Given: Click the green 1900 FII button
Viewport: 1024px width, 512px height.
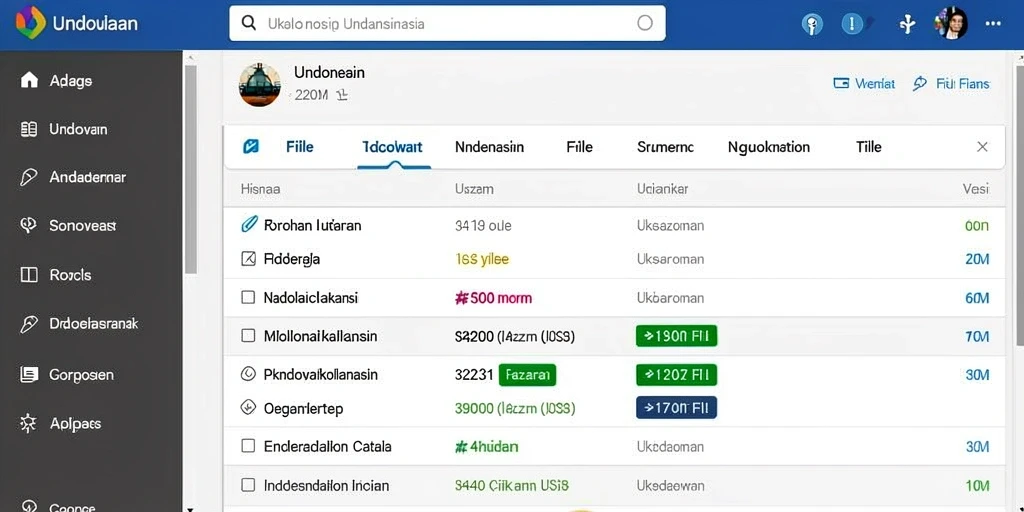Looking at the screenshot, I should coord(676,336).
